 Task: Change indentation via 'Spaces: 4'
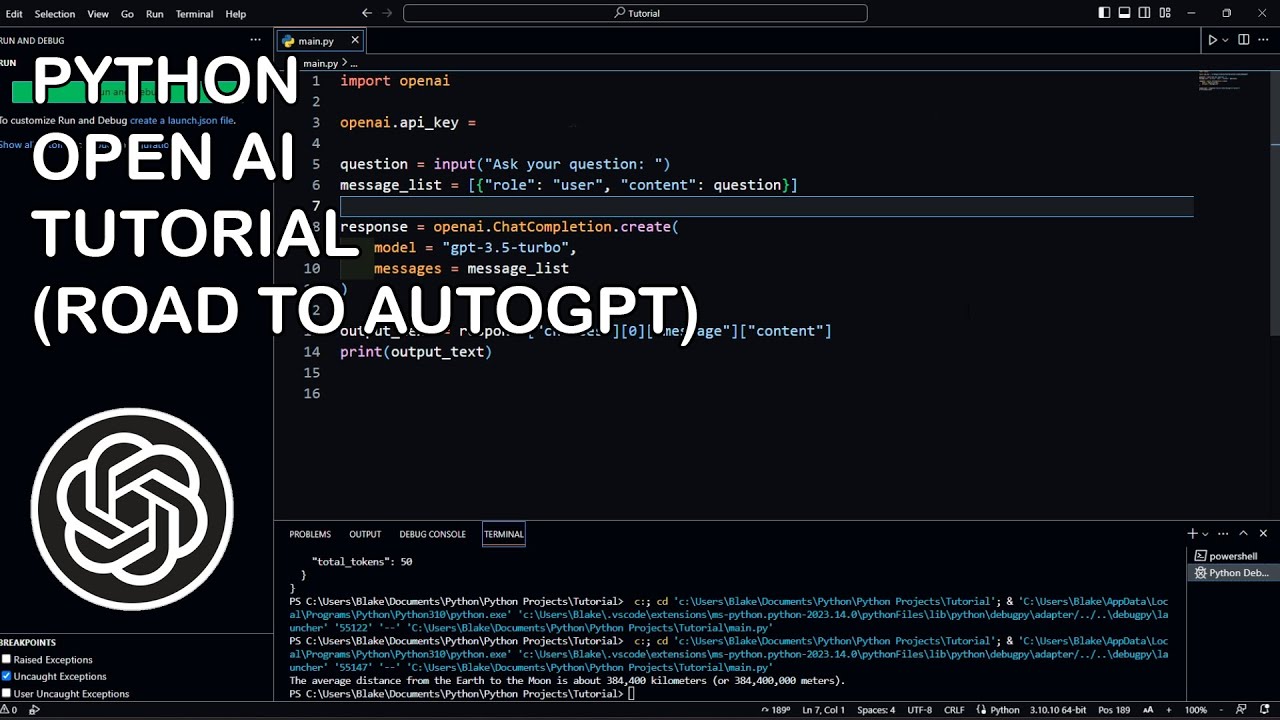pos(876,710)
